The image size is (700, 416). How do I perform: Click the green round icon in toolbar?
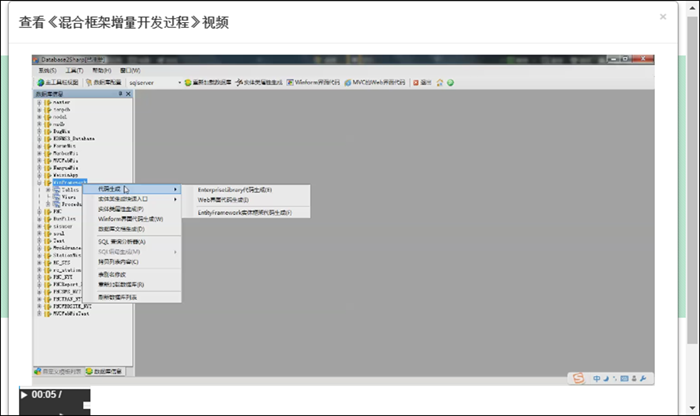450,82
